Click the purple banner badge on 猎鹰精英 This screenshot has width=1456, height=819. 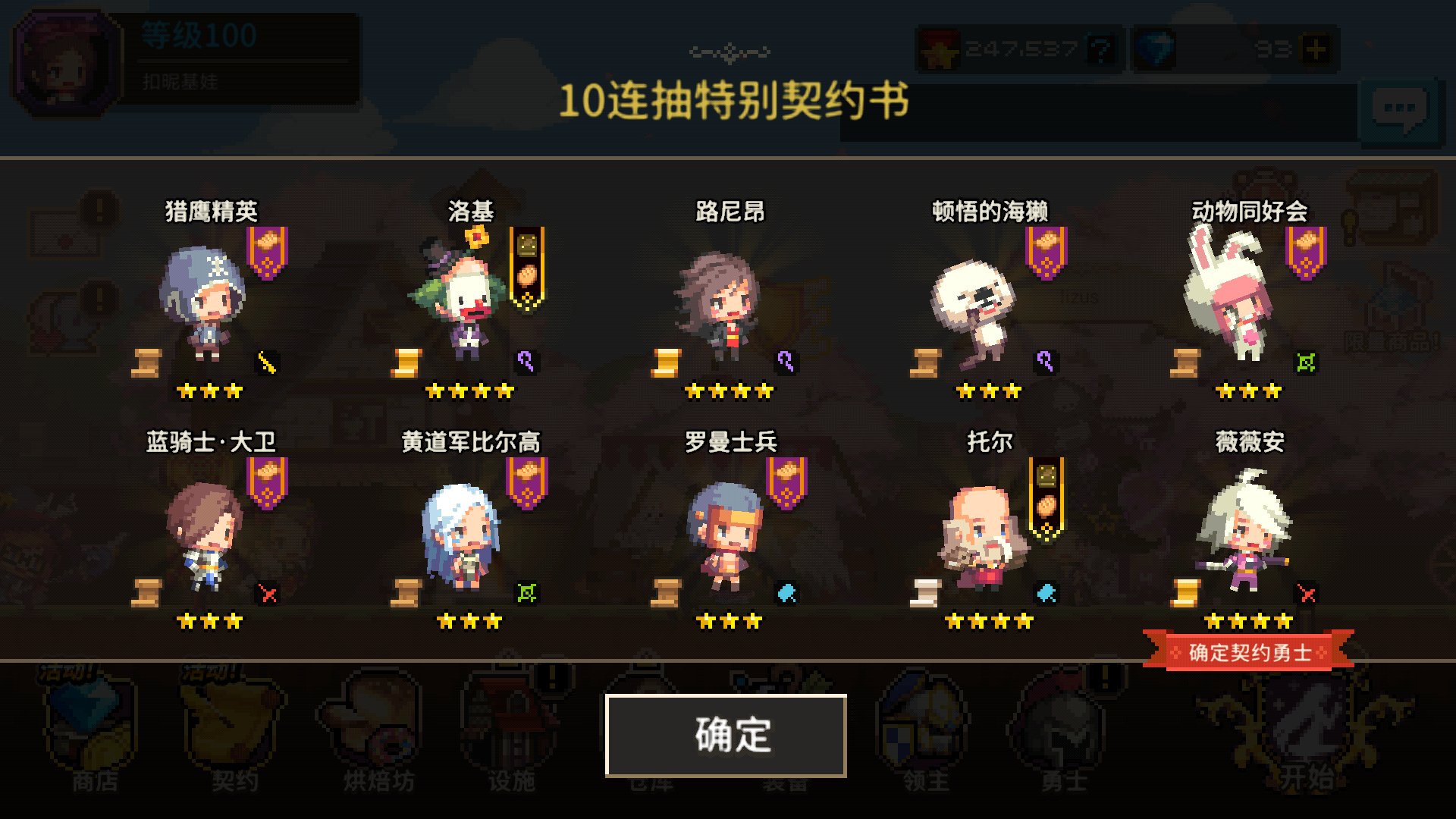point(267,253)
